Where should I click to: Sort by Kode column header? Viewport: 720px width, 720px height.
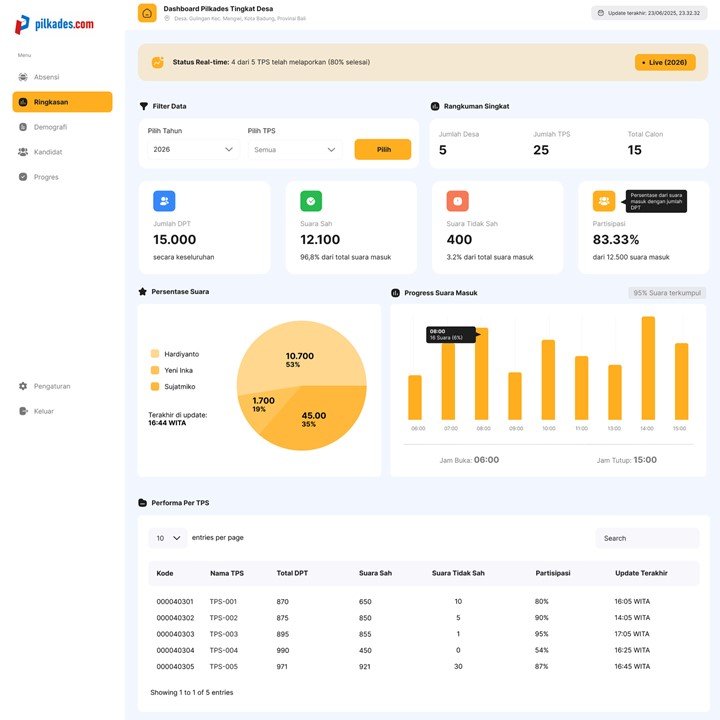(165, 573)
